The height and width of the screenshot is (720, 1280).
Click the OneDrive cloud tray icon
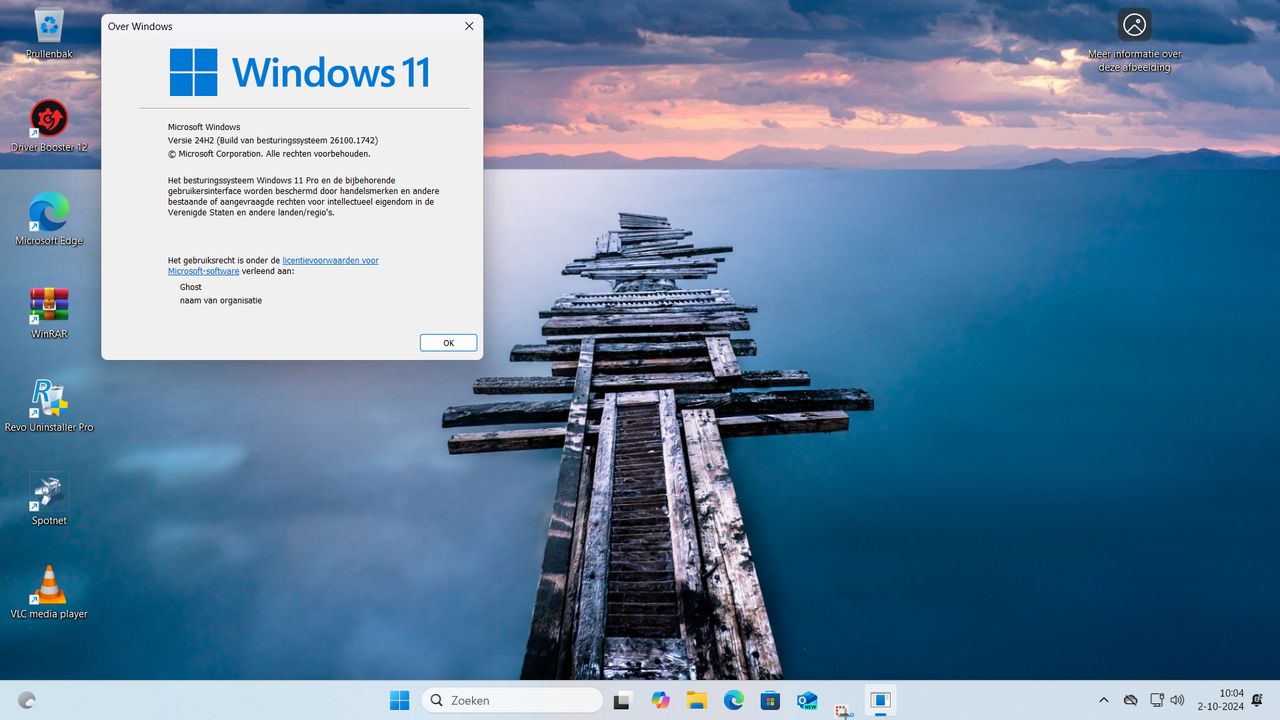pos(1131,700)
